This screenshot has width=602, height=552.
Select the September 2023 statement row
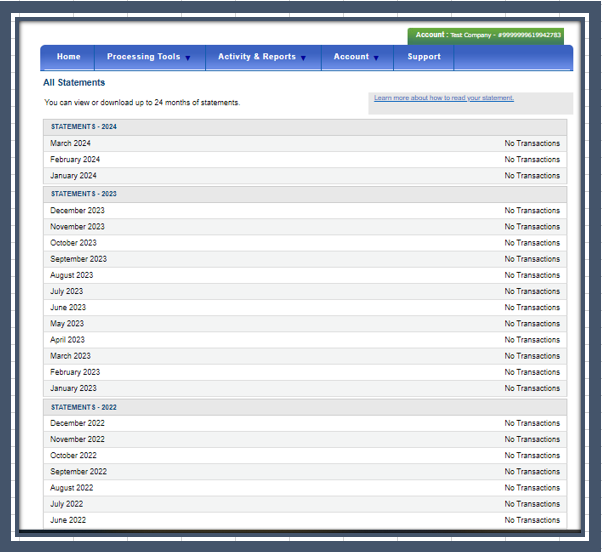coord(305,259)
